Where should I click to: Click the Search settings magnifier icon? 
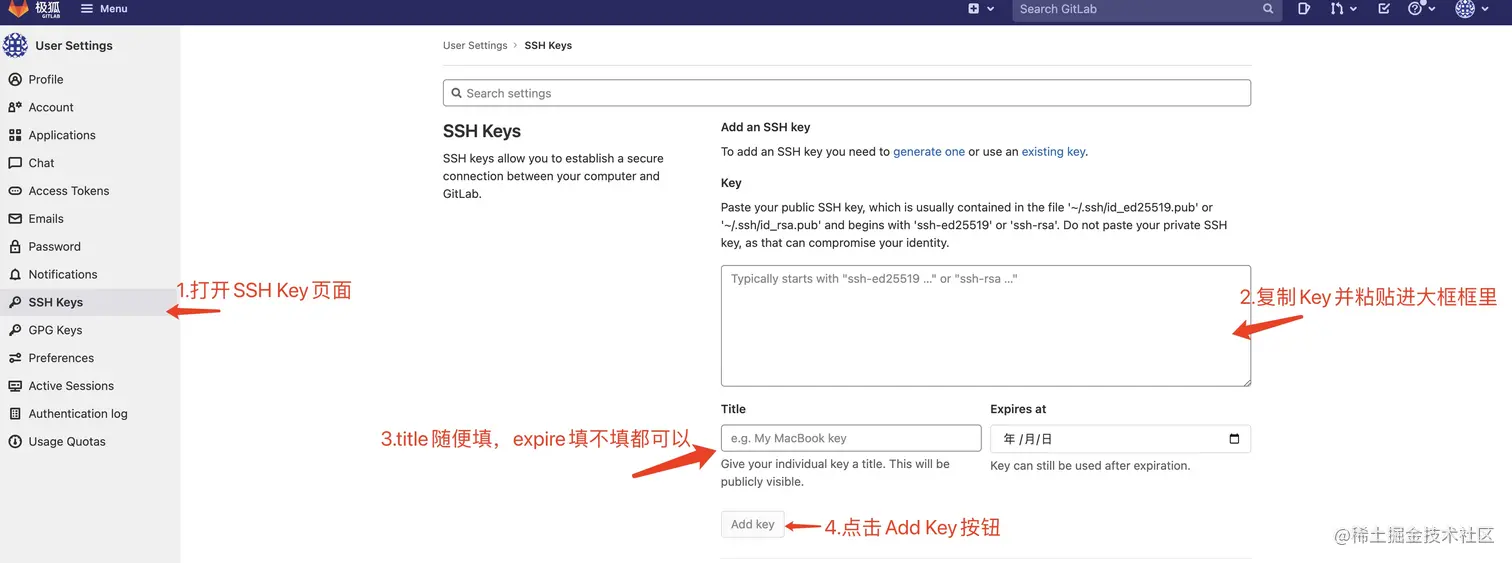coord(457,93)
